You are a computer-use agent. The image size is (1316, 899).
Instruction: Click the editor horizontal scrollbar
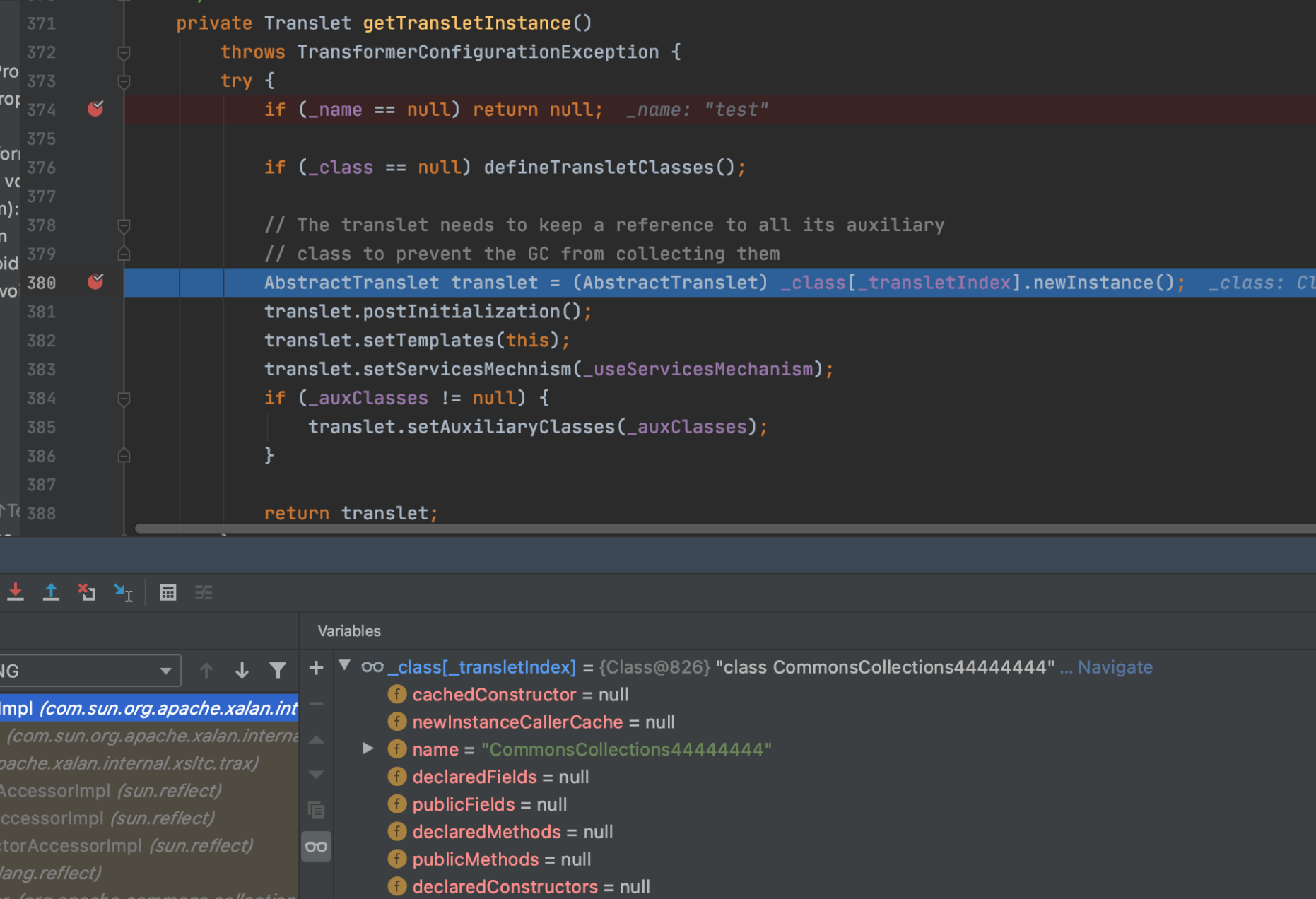(x=725, y=529)
